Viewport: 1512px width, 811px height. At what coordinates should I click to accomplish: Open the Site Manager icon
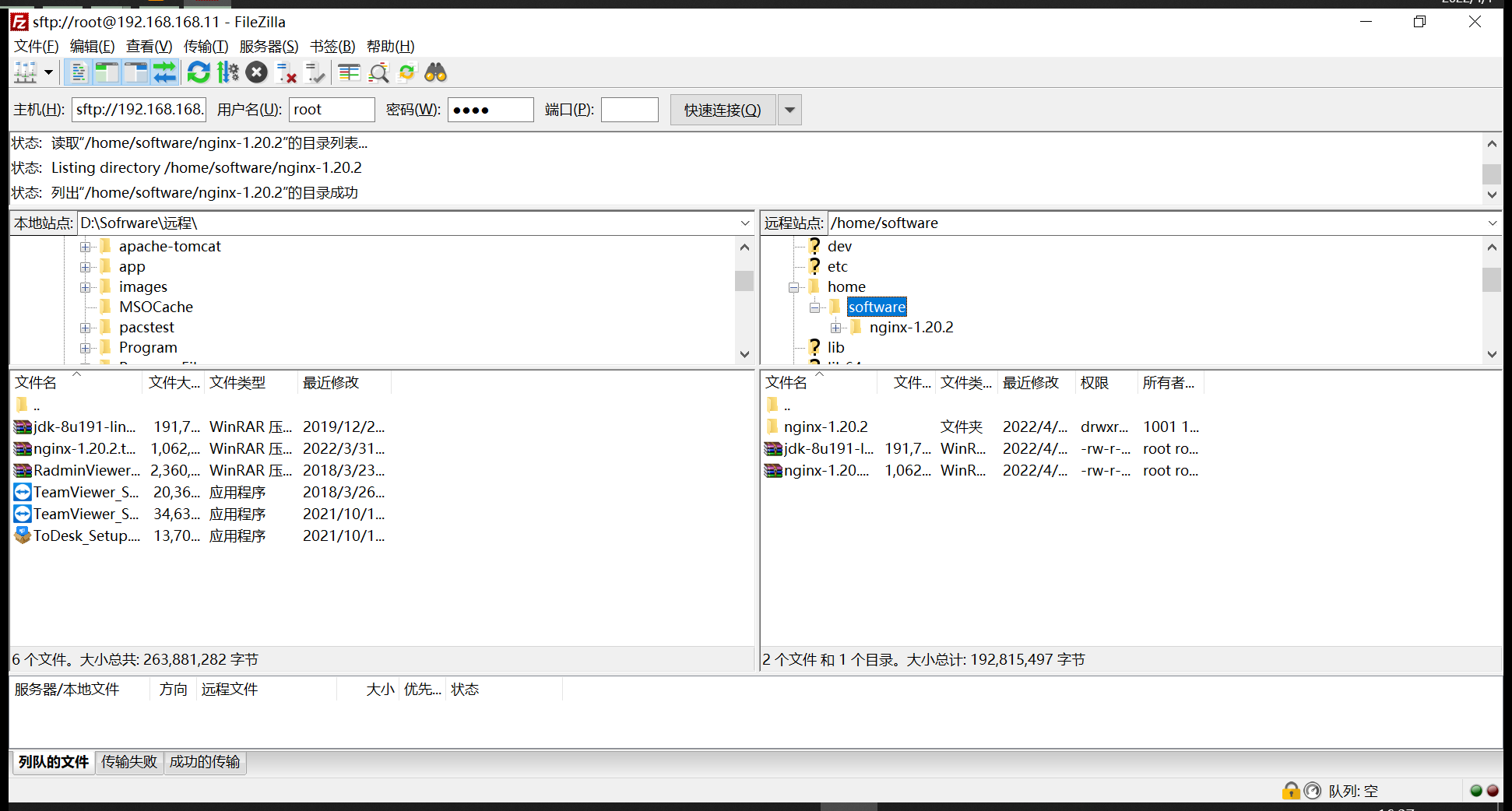tap(26, 73)
